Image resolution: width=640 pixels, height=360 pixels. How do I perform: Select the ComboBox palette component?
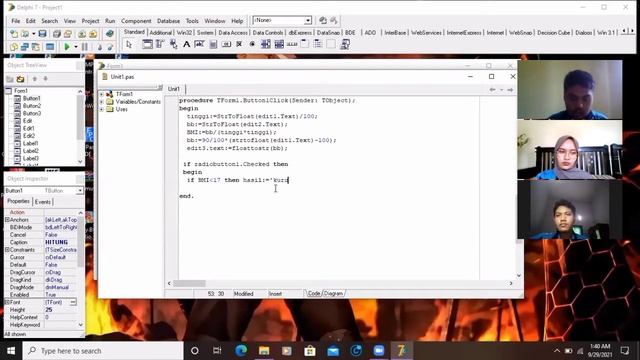point(279,44)
